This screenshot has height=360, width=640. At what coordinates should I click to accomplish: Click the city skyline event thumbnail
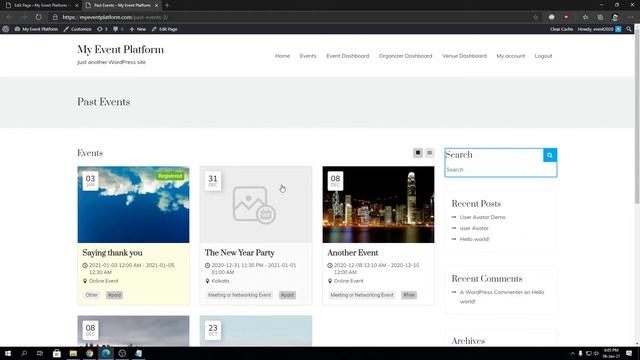pyautogui.click(x=378, y=204)
